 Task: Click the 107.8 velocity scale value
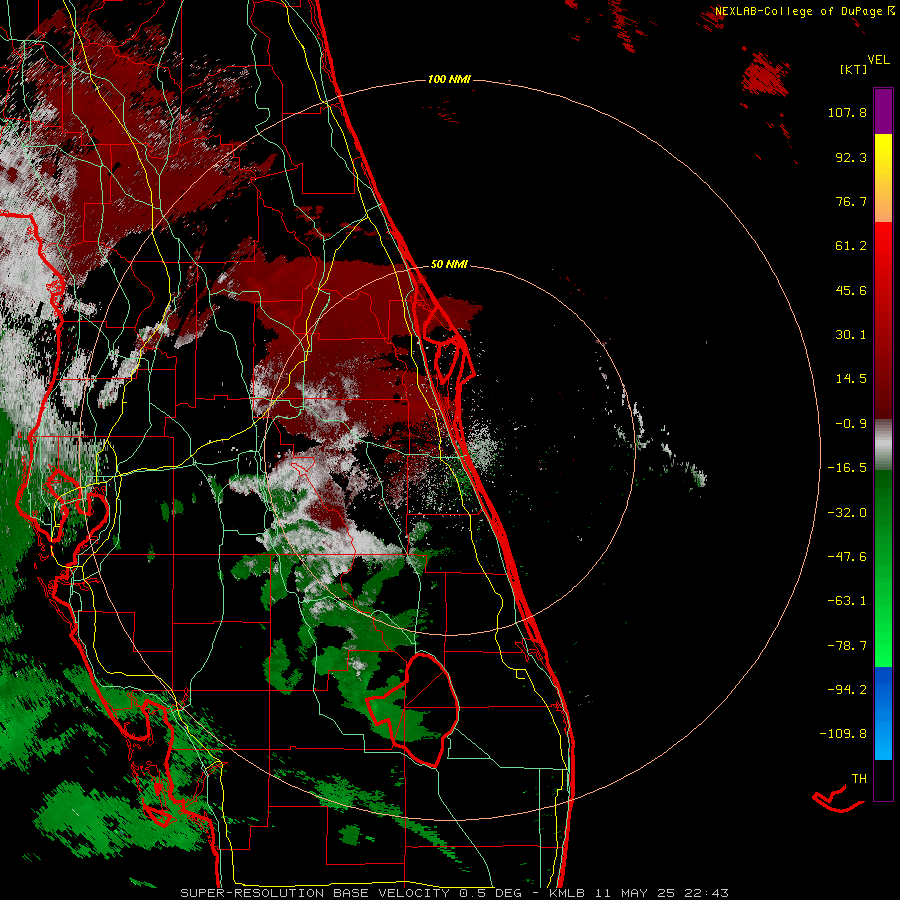click(x=847, y=112)
